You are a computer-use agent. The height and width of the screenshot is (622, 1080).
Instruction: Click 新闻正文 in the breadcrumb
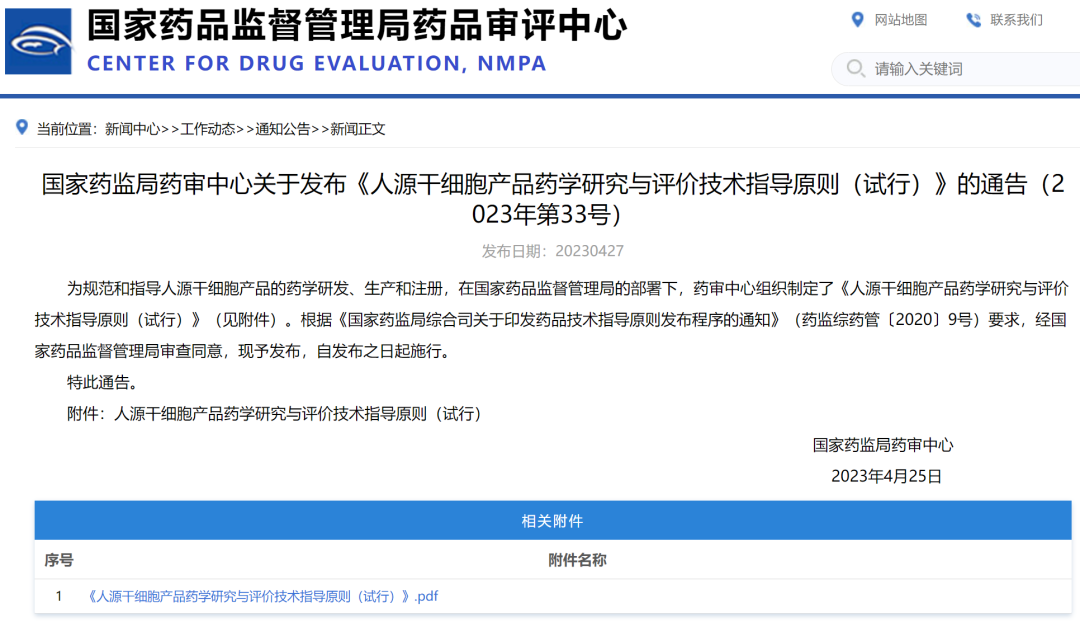[x=358, y=129]
